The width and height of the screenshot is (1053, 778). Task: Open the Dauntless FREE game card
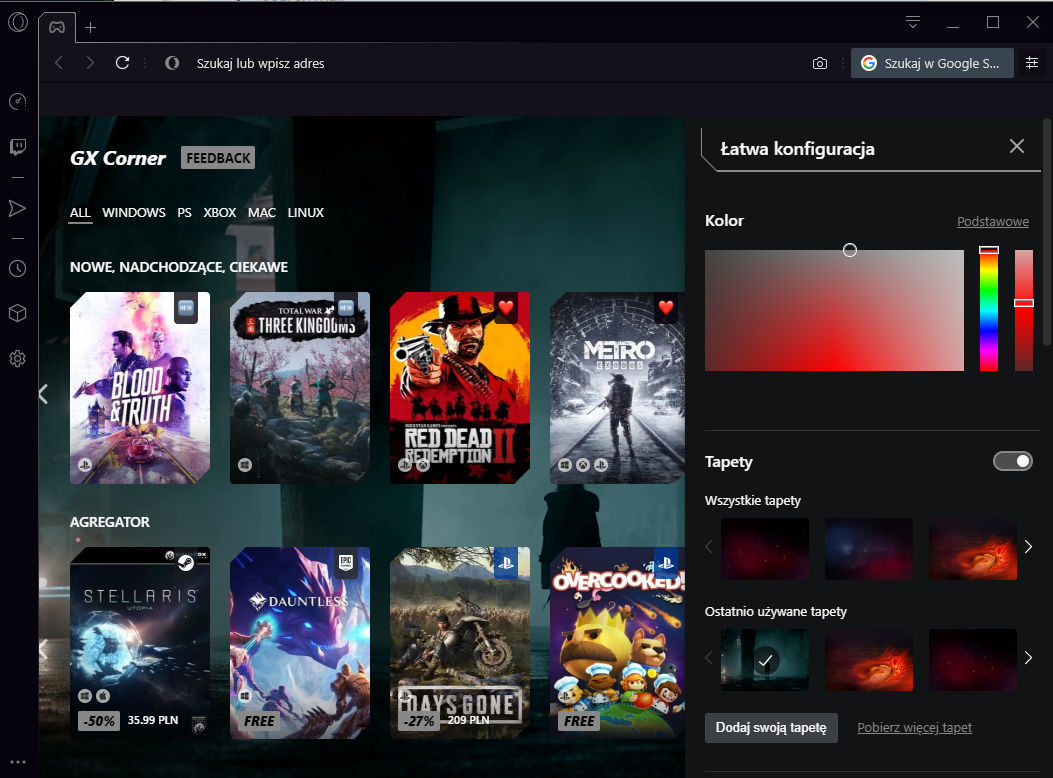point(300,643)
